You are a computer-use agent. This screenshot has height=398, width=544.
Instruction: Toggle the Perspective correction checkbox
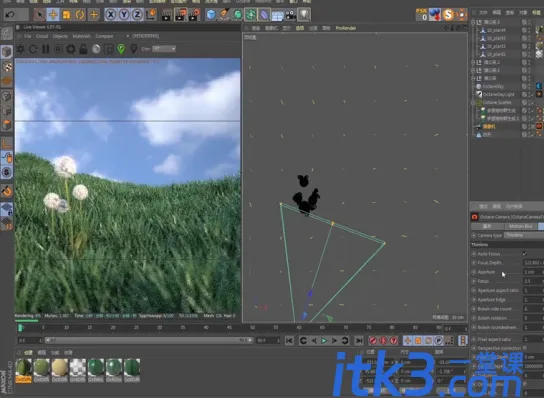[525, 348]
